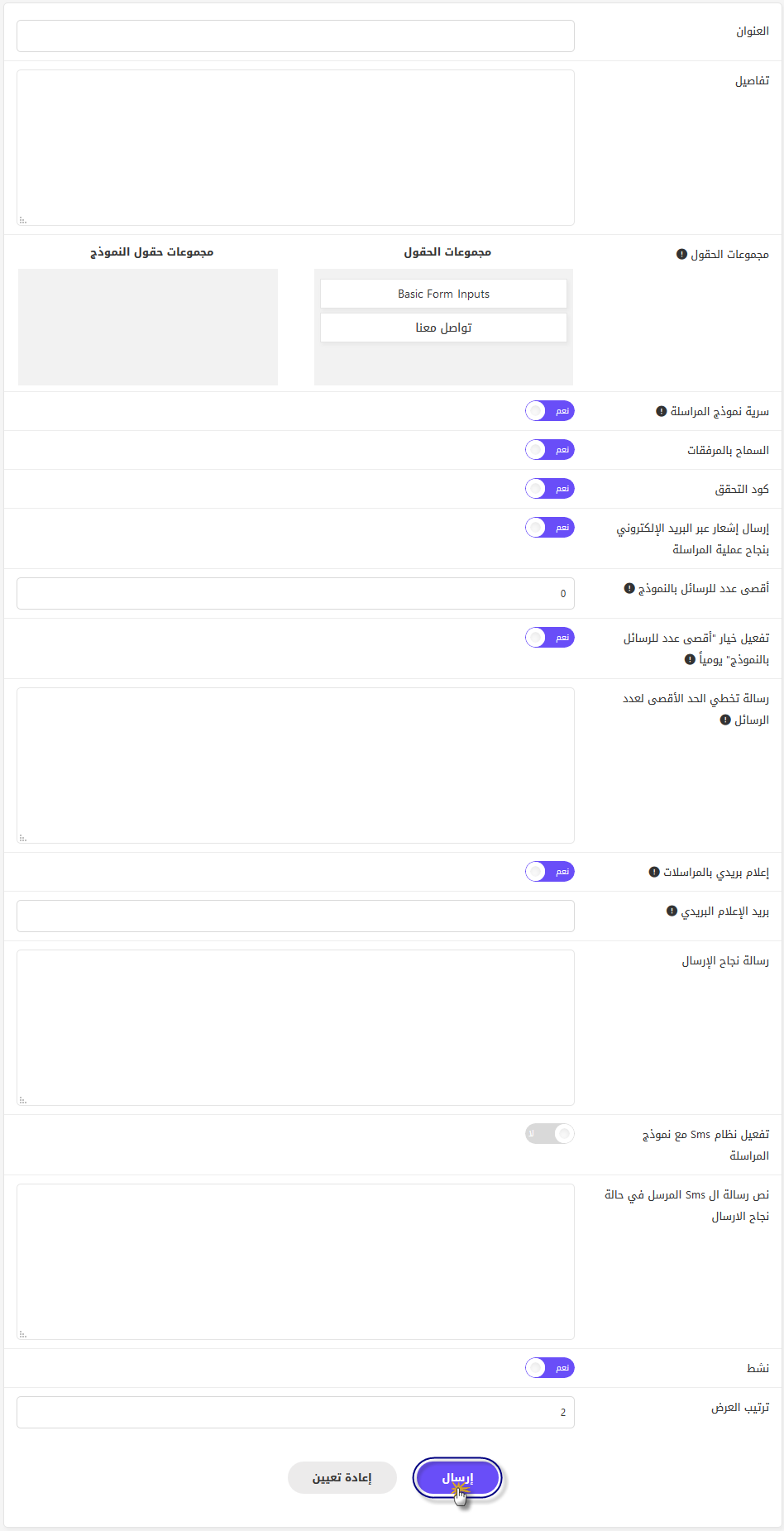Screen dimensions: 784x1531
Task: Click info icon beside الرسائل limit message label
Action: click(725, 720)
